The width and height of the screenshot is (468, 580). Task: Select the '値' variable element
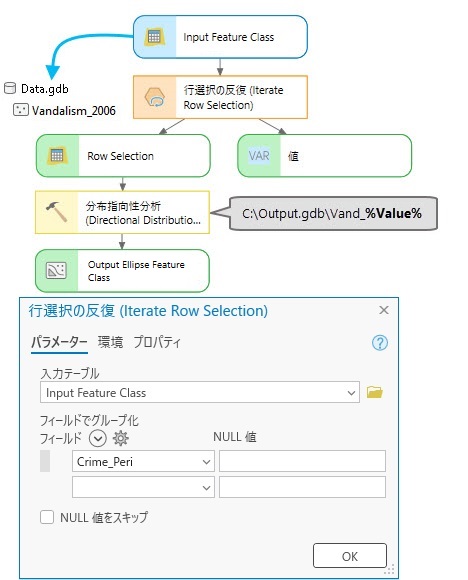pyautogui.click(x=324, y=156)
